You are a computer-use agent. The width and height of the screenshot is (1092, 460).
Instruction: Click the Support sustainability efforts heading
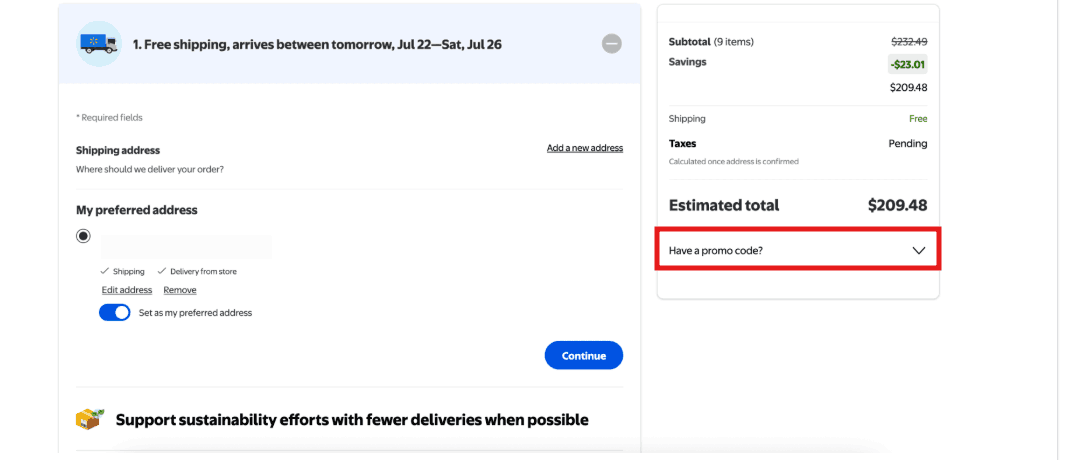point(352,420)
